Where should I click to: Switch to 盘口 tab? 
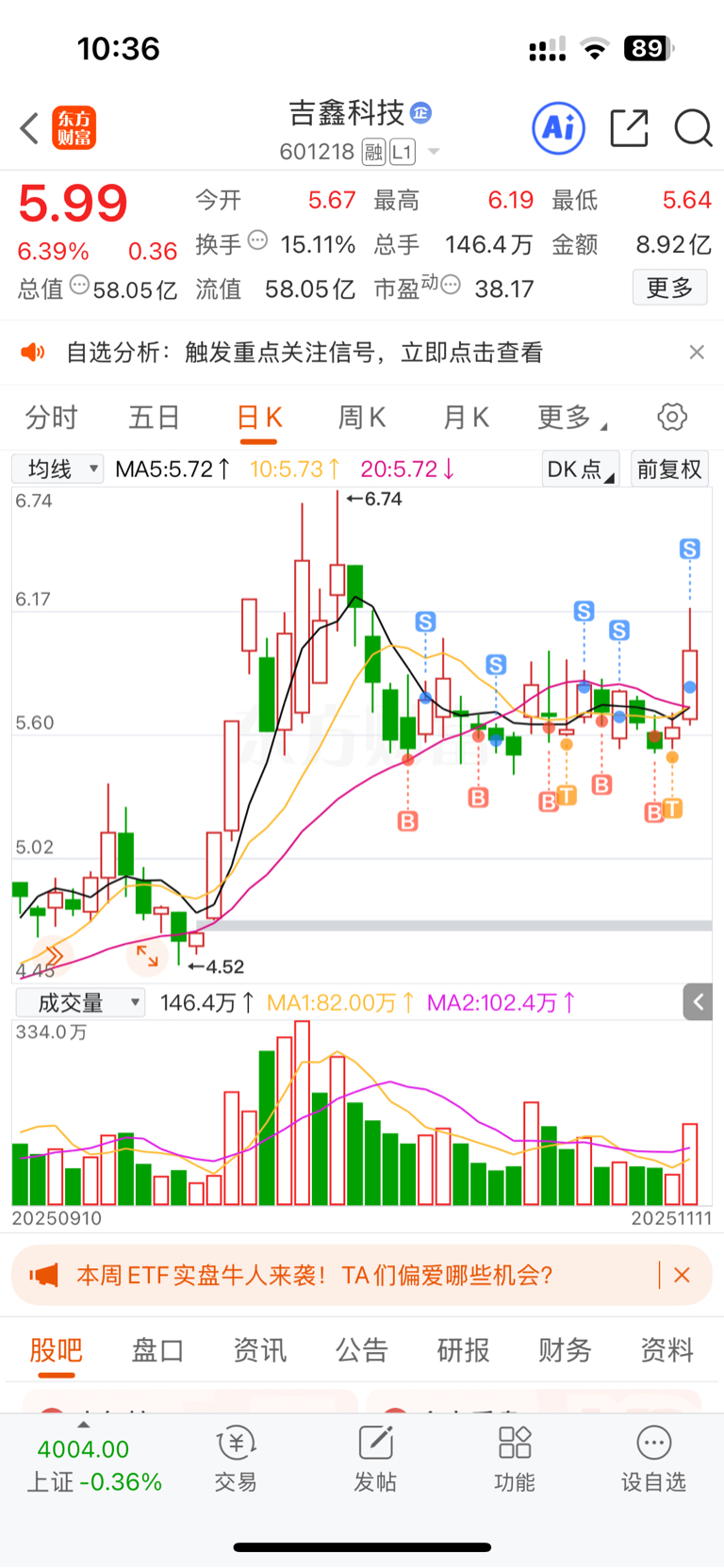(157, 1350)
